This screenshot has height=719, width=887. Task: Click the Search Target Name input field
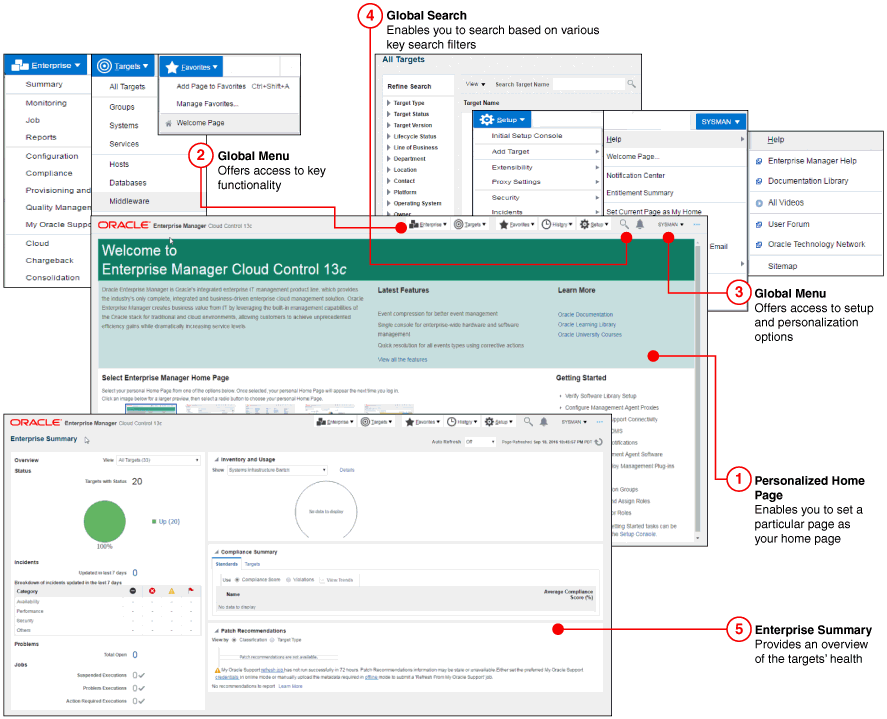(588, 84)
